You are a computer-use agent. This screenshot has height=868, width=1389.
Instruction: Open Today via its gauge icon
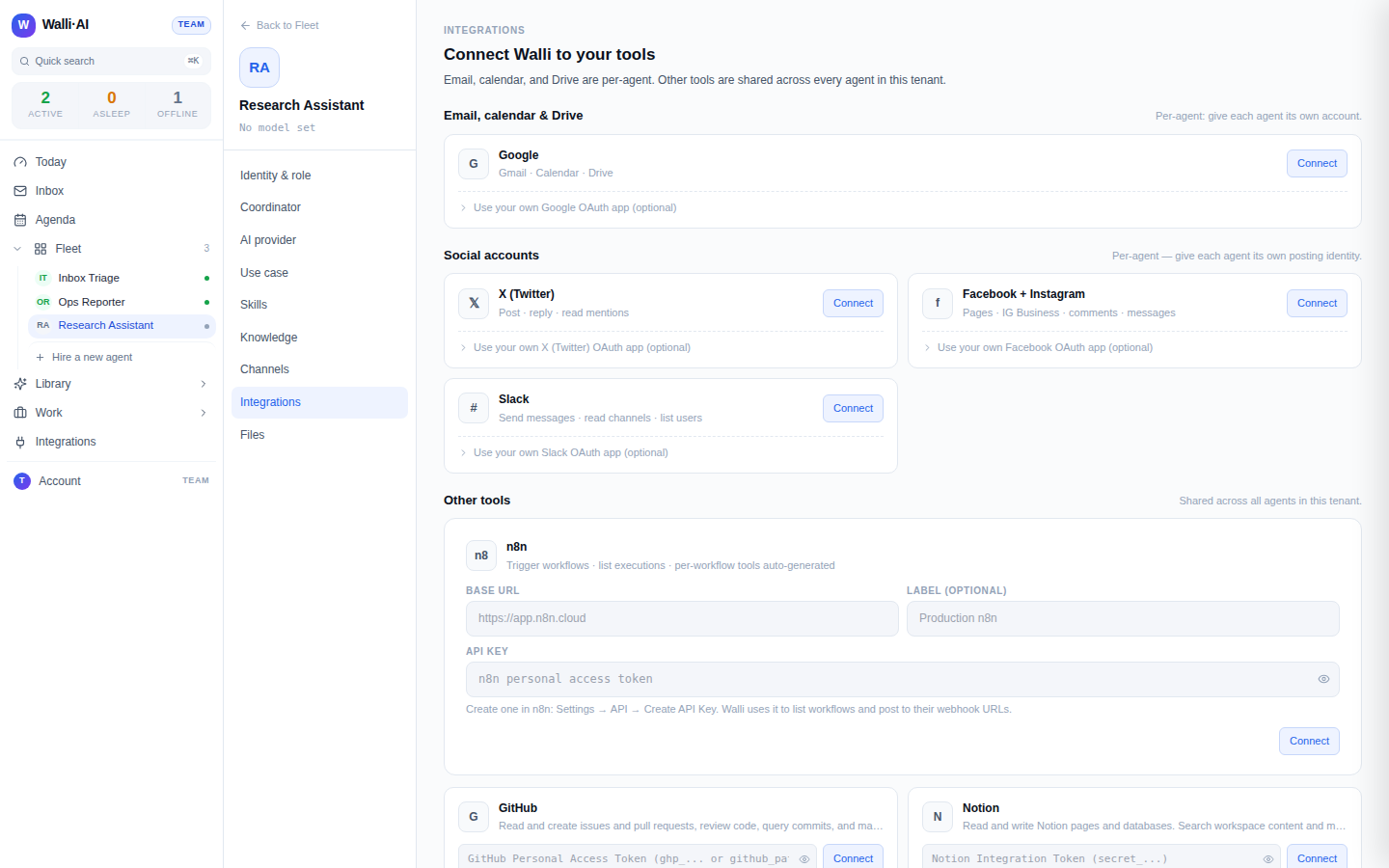[x=20, y=162]
